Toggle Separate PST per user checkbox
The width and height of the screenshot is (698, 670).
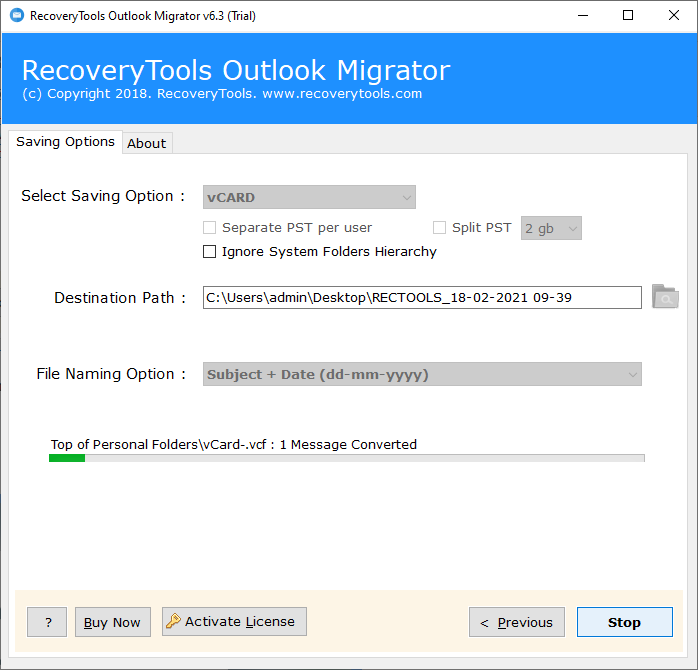point(209,227)
